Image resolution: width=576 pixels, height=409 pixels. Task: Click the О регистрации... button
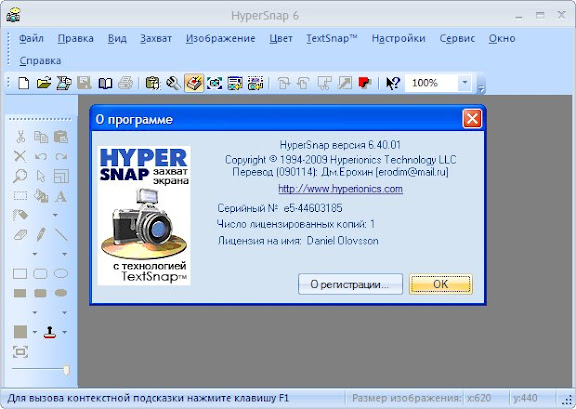tap(350, 284)
